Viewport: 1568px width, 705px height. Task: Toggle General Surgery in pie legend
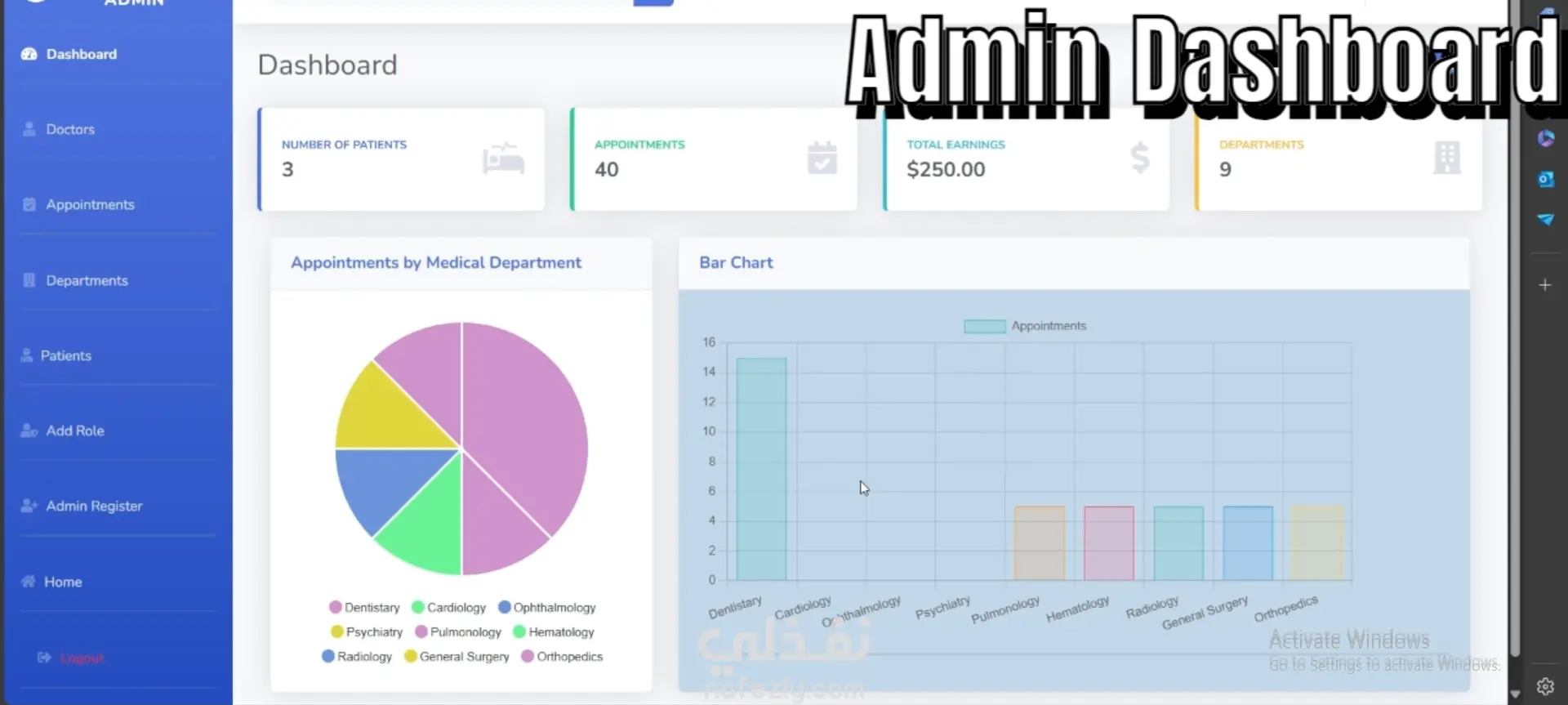tap(457, 656)
